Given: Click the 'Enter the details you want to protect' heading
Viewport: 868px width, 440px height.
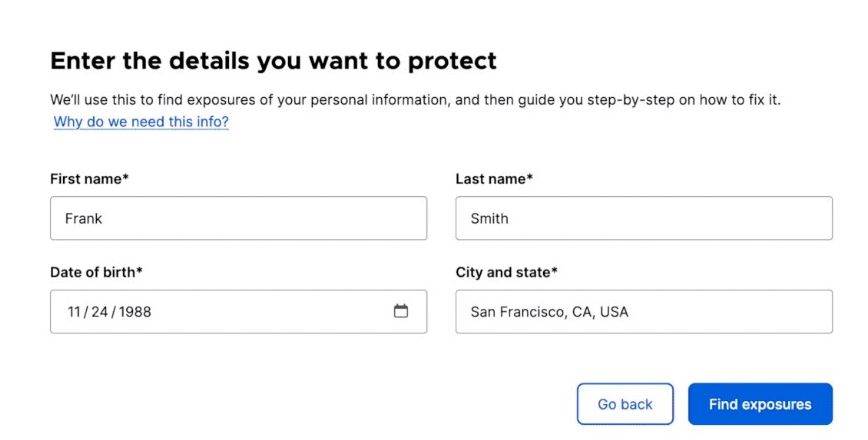Looking at the screenshot, I should pos(273,61).
